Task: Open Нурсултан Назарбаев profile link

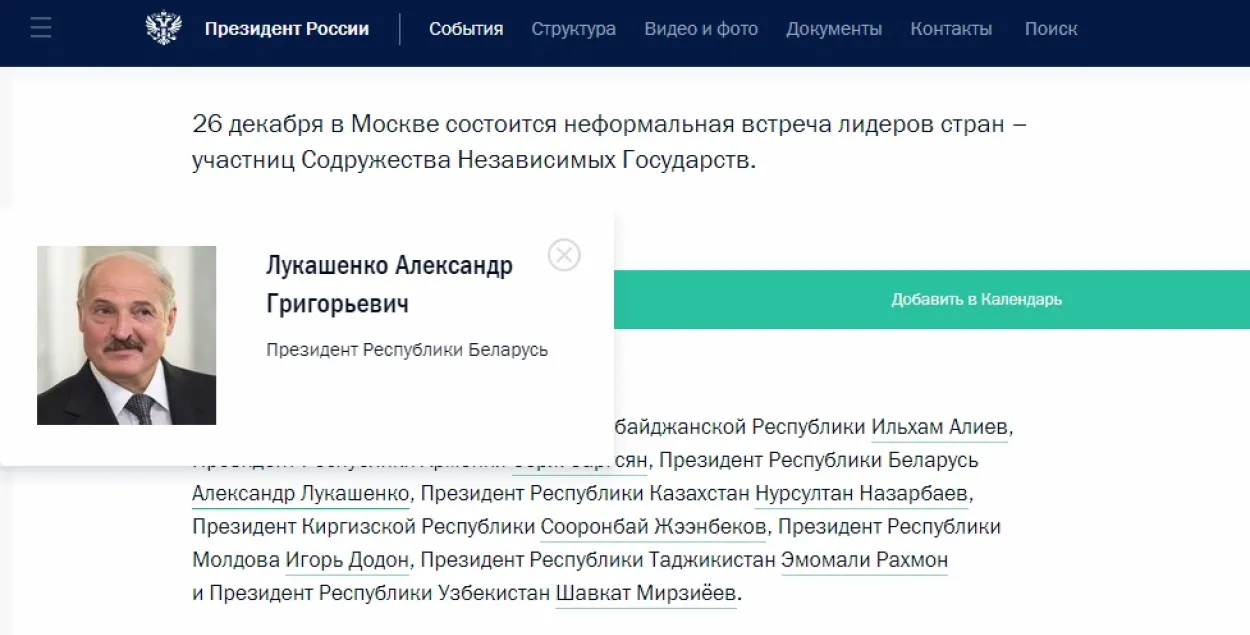Action: coord(862,494)
